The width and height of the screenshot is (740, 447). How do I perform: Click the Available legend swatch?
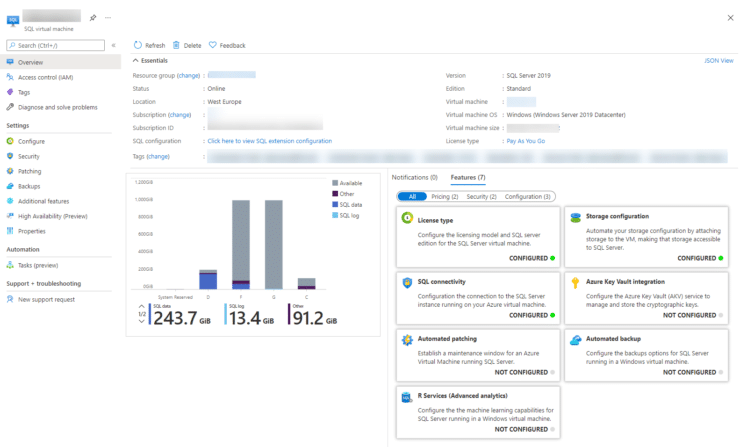335,183
